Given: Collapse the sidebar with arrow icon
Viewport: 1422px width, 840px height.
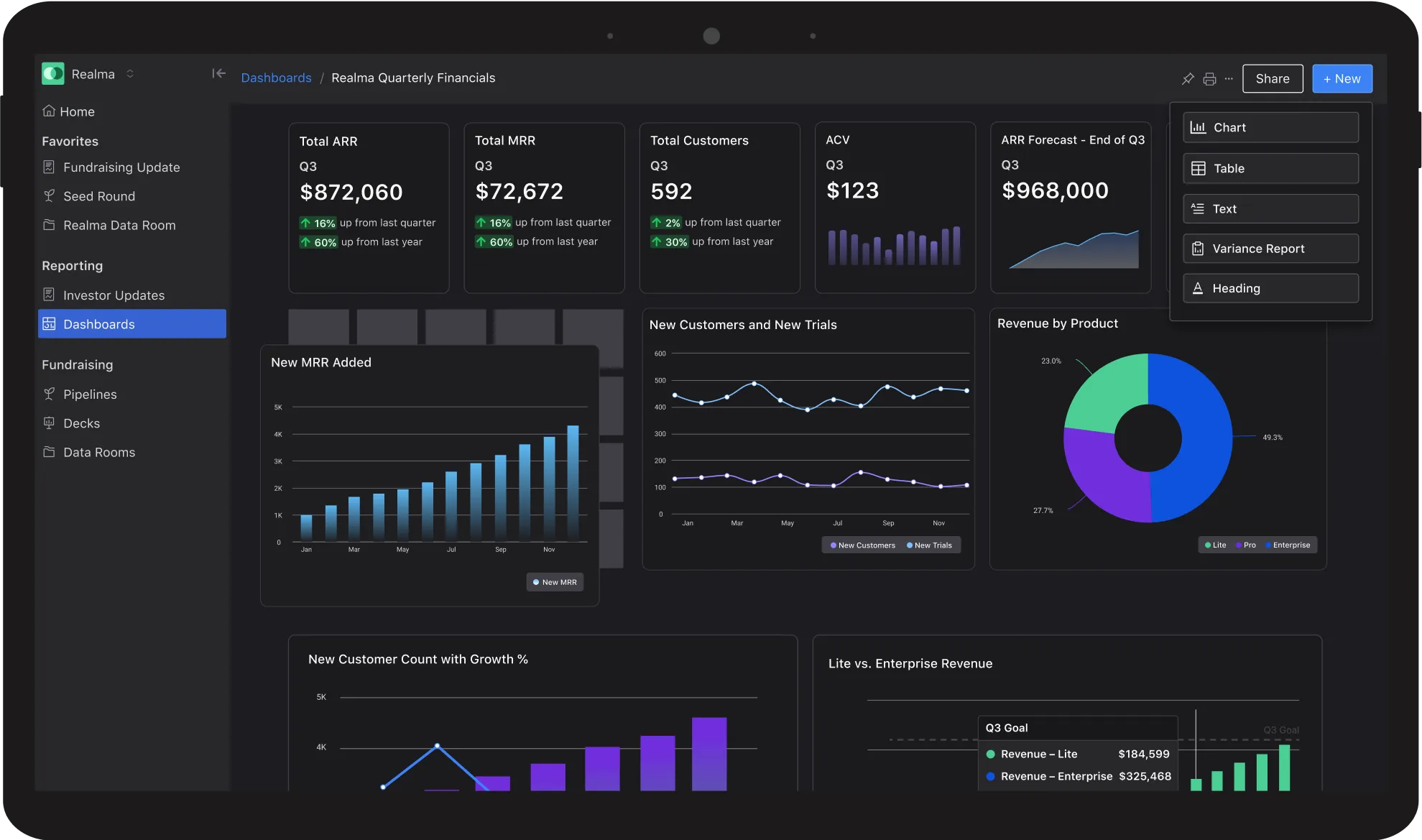Looking at the screenshot, I should (x=218, y=73).
